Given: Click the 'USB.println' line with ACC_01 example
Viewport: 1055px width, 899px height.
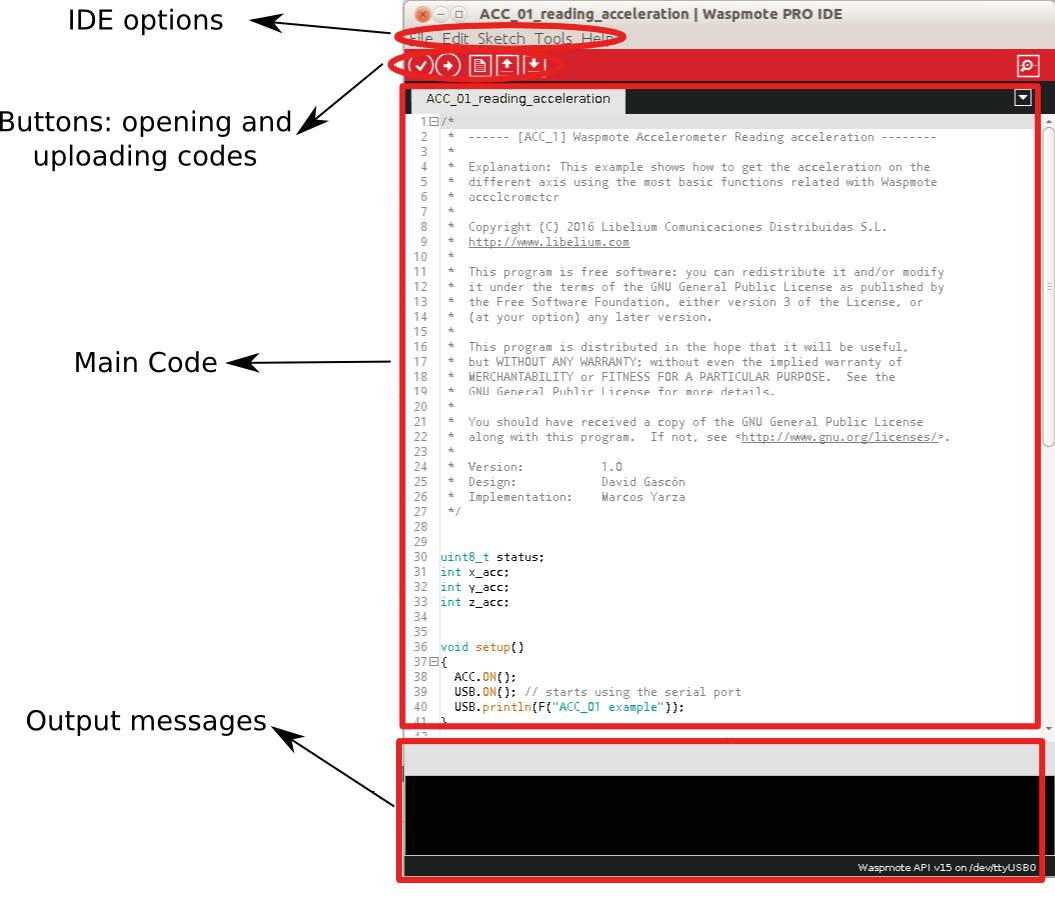Looking at the screenshot, I should [569, 707].
